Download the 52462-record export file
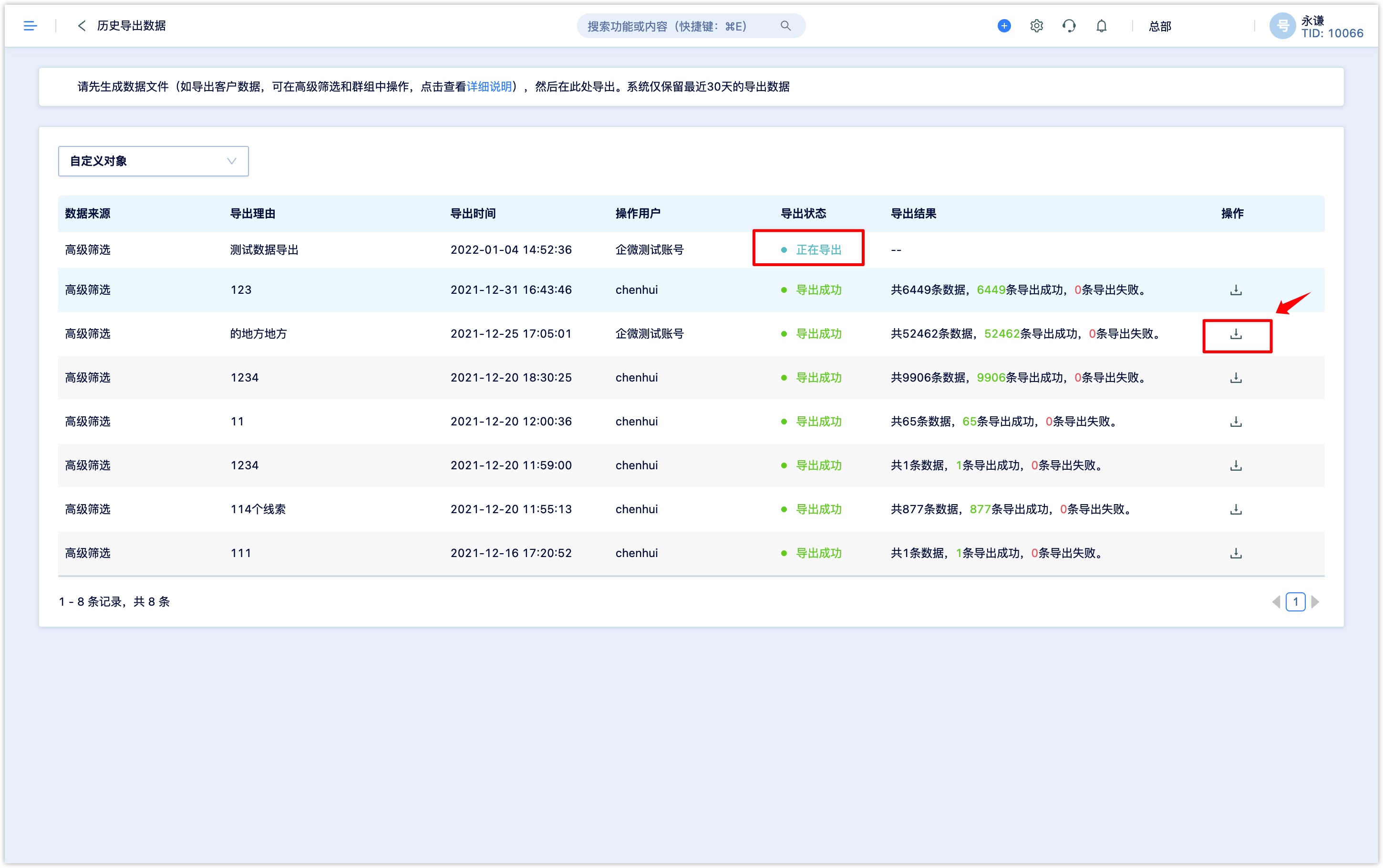This screenshot has height=868, width=1383. (x=1236, y=333)
